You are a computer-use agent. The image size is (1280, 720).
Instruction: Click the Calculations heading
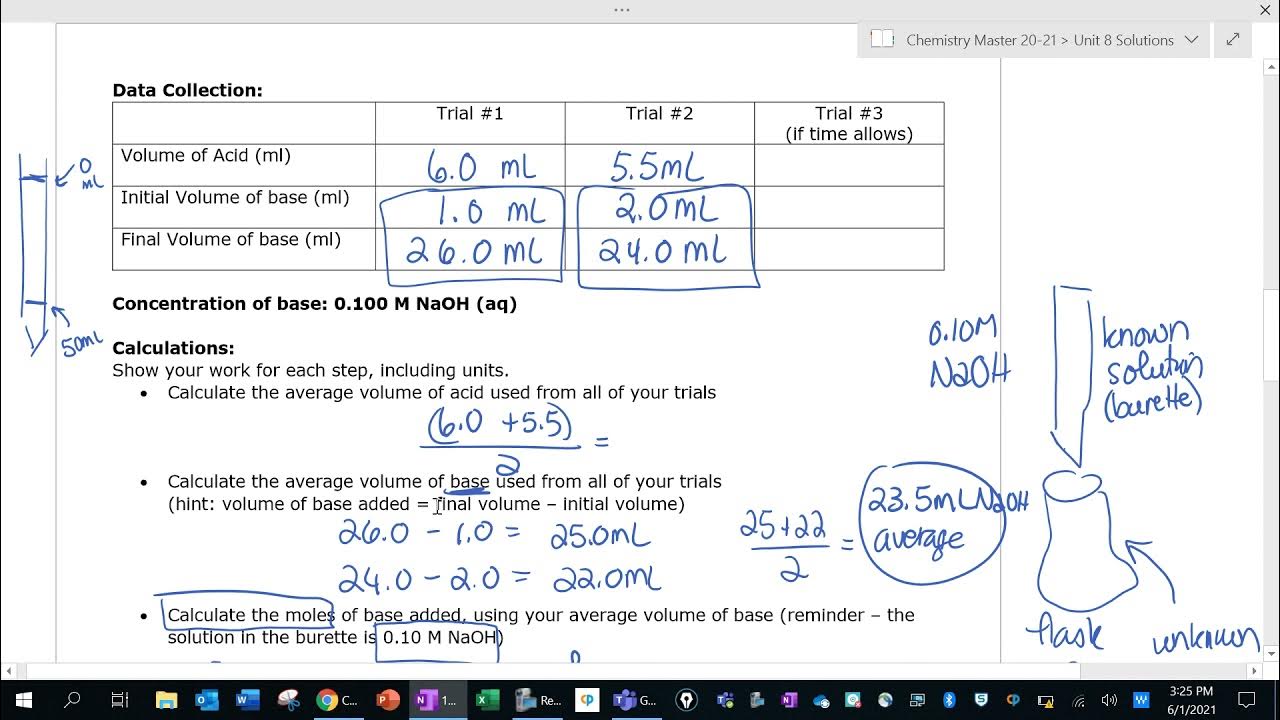pos(173,348)
